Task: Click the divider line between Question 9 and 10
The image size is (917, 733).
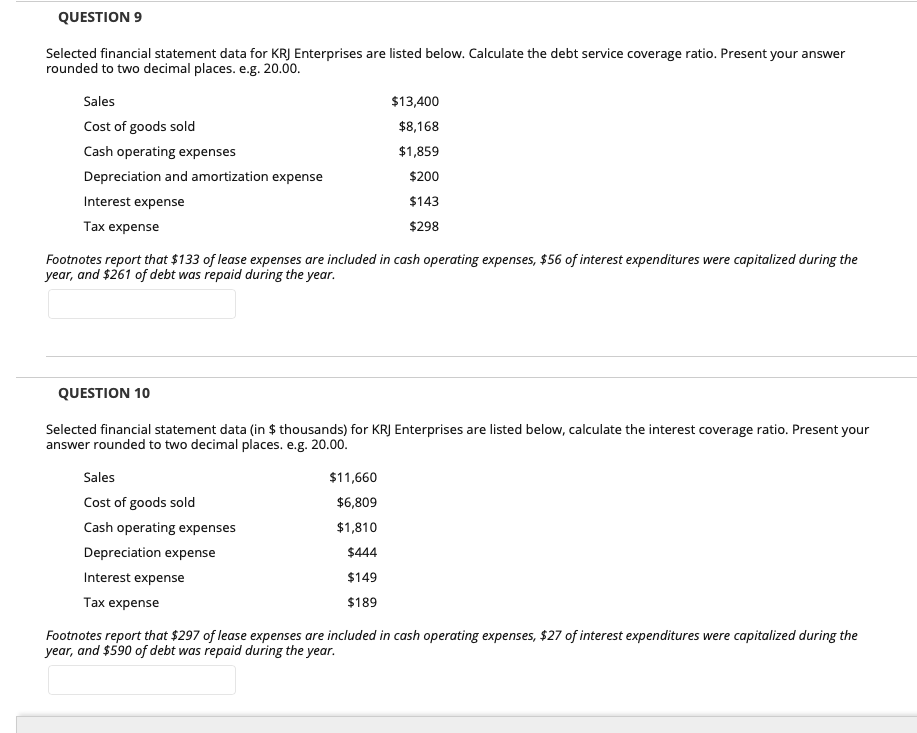Action: point(480,356)
